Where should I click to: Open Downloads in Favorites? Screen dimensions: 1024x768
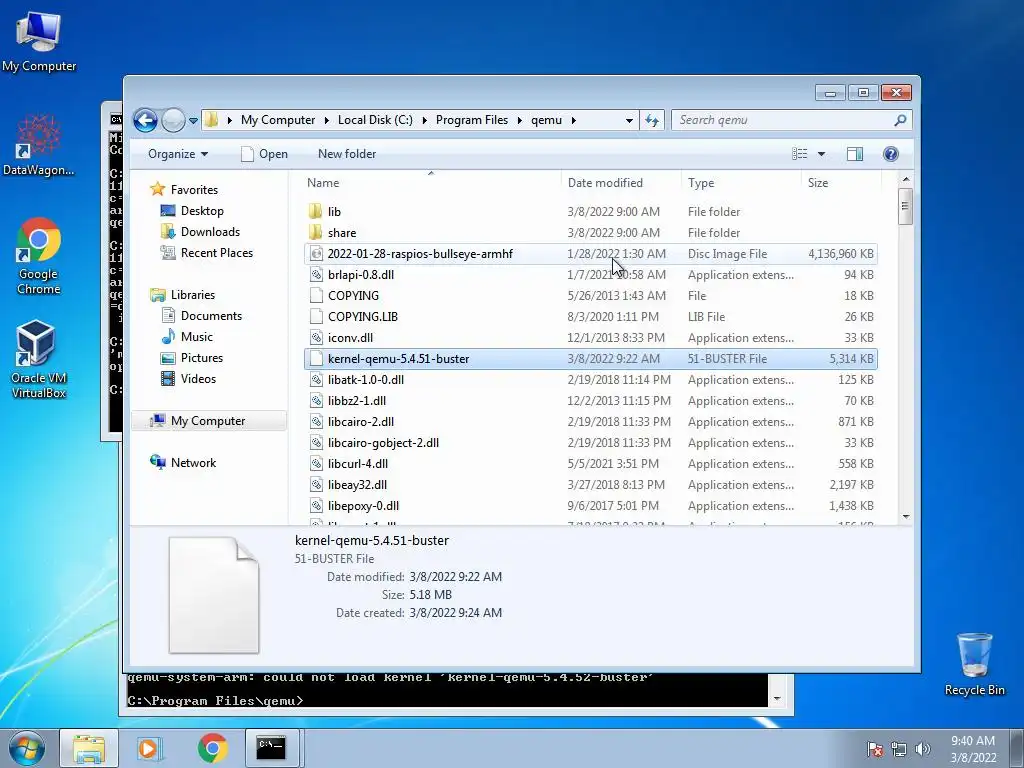[210, 232]
